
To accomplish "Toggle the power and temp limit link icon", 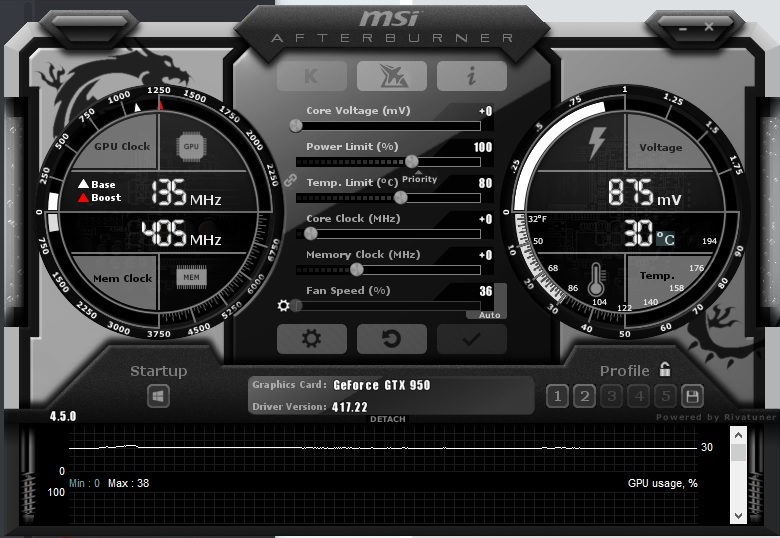I will [291, 180].
